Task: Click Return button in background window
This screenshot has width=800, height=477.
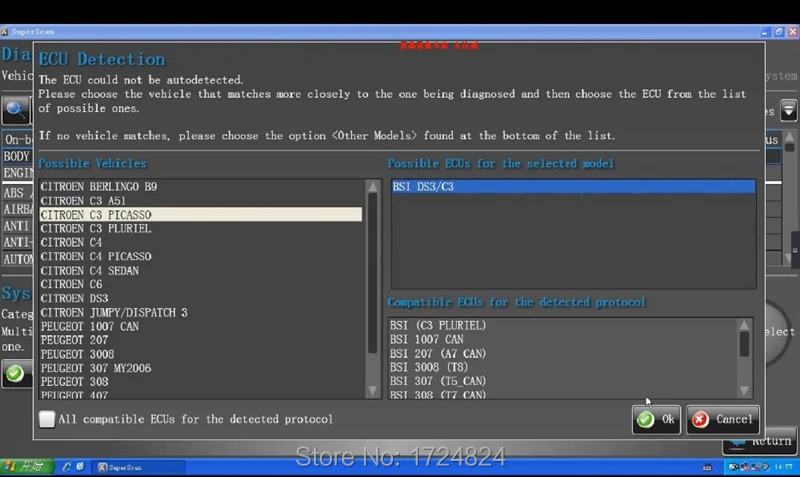Action: point(761,441)
